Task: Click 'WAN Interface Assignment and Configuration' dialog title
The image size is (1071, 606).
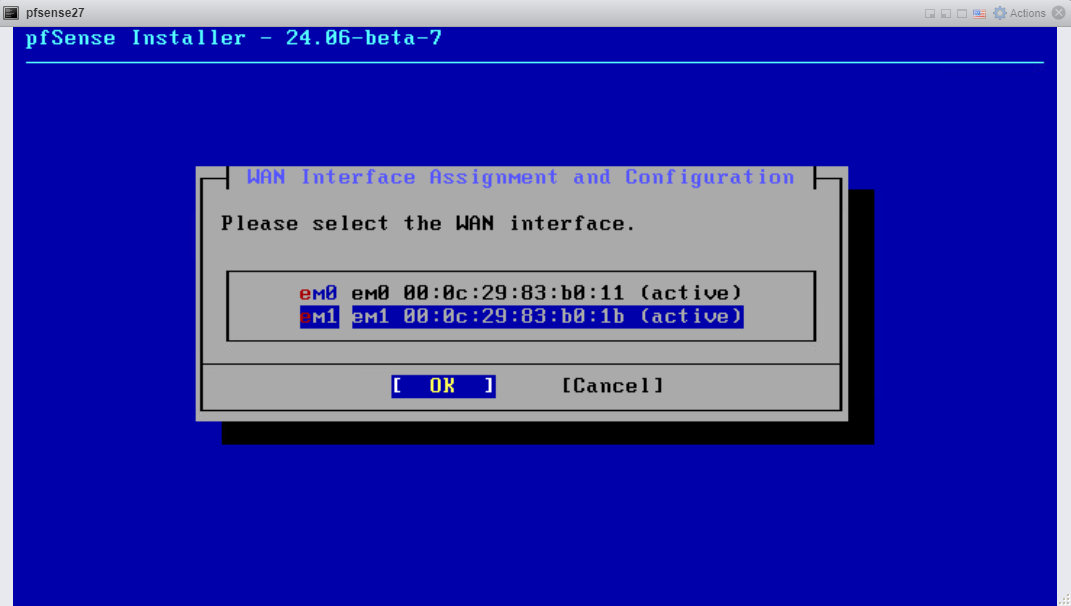Action: click(520, 177)
